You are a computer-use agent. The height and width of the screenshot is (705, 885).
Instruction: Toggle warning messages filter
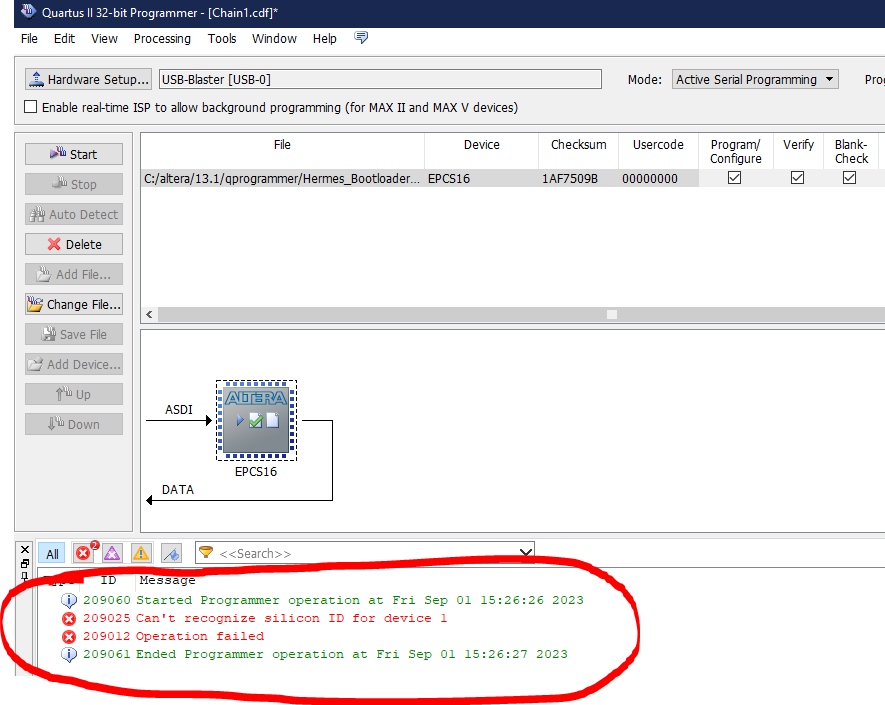(x=141, y=553)
